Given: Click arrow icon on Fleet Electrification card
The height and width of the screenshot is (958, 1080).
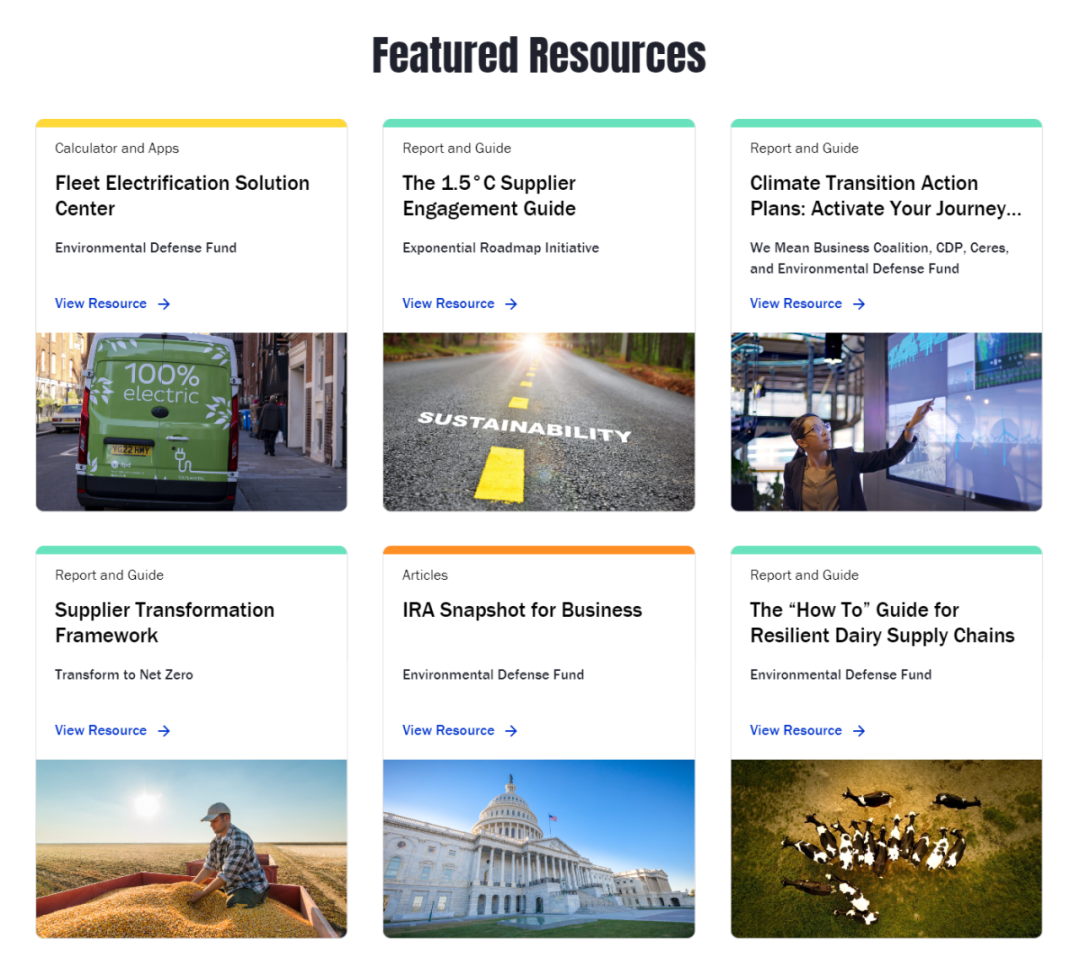Looking at the screenshot, I should (x=164, y=304).
